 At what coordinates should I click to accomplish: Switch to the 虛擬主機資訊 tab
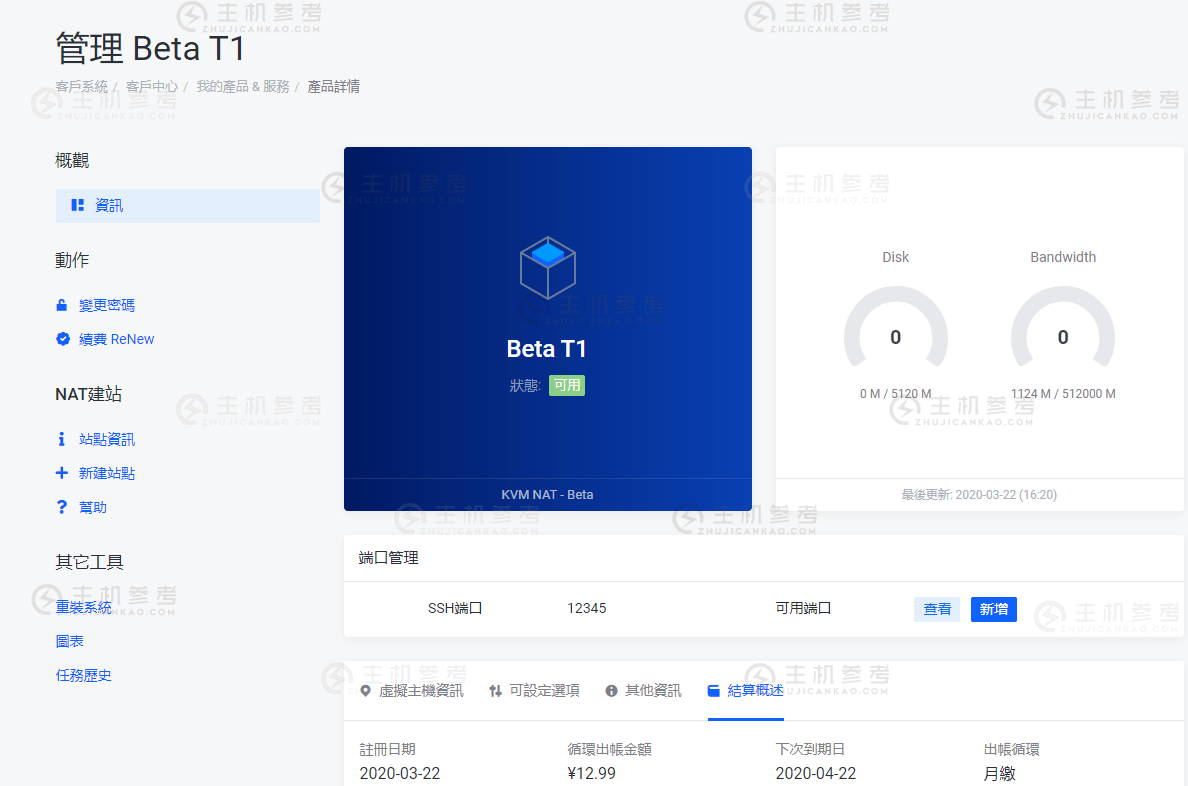click(x=420, y=689)
